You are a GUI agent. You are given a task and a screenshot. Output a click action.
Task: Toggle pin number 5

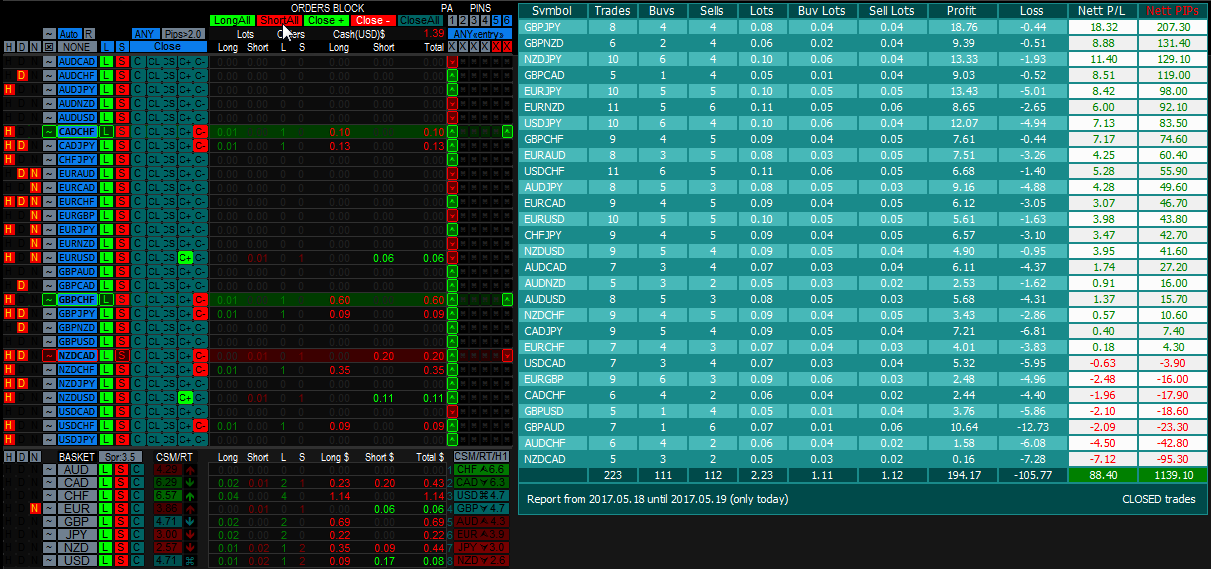tap(496, 20)
